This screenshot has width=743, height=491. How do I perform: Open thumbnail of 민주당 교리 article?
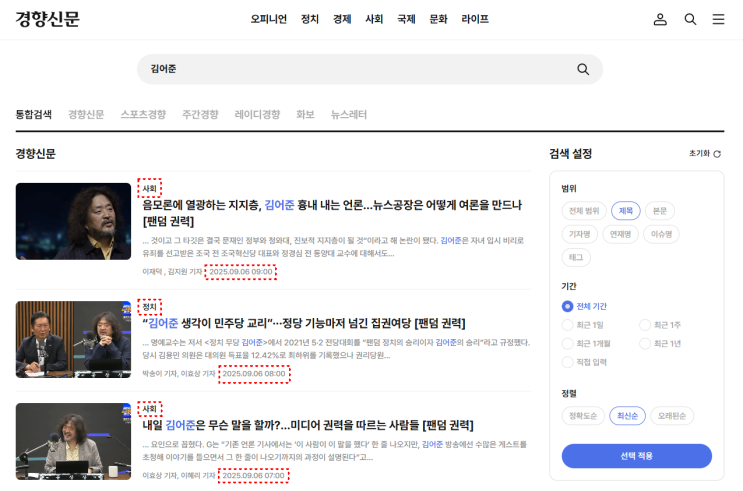(73, 339)
